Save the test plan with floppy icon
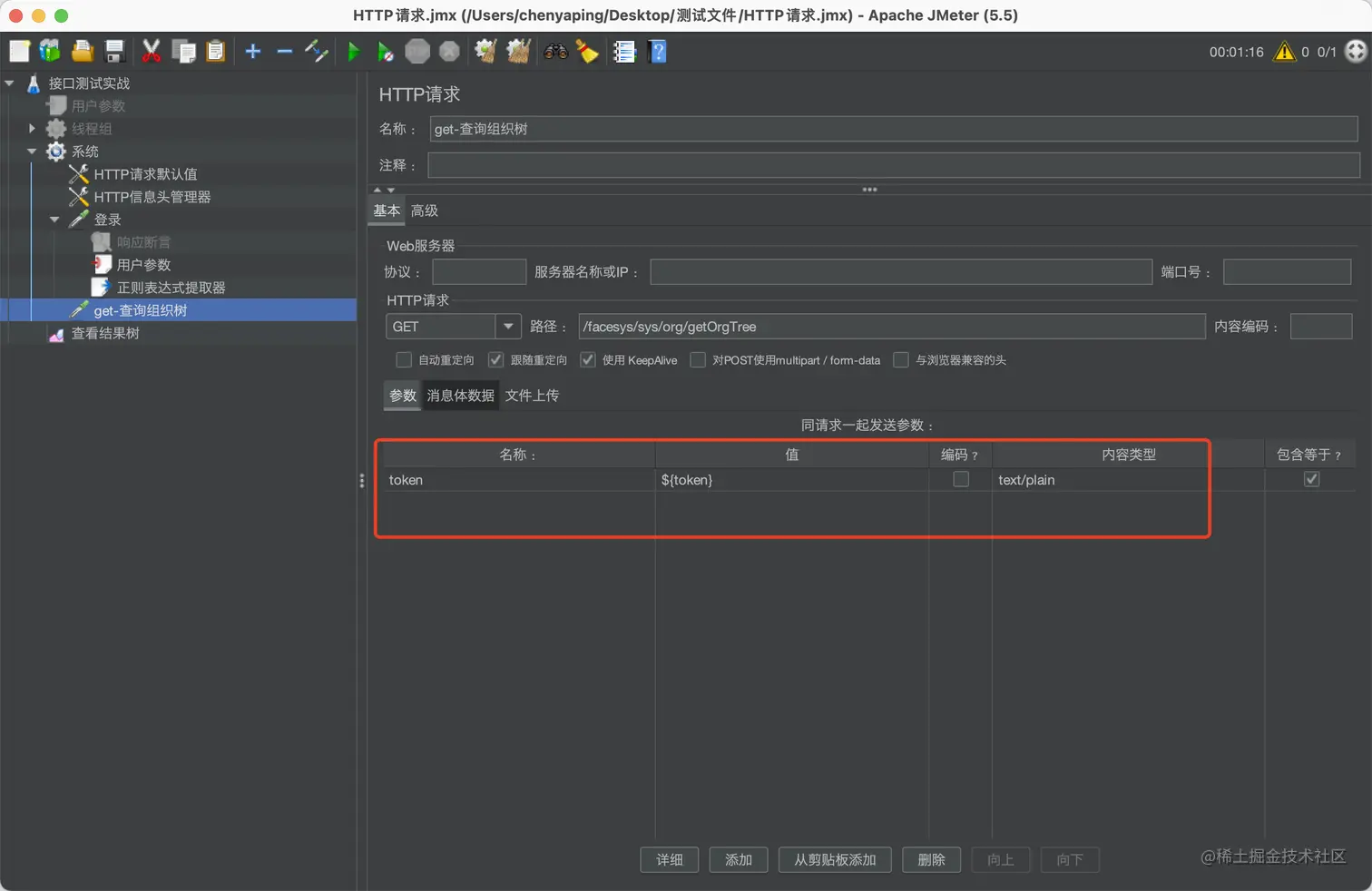 pyautogui.click(x=114, y=52)
